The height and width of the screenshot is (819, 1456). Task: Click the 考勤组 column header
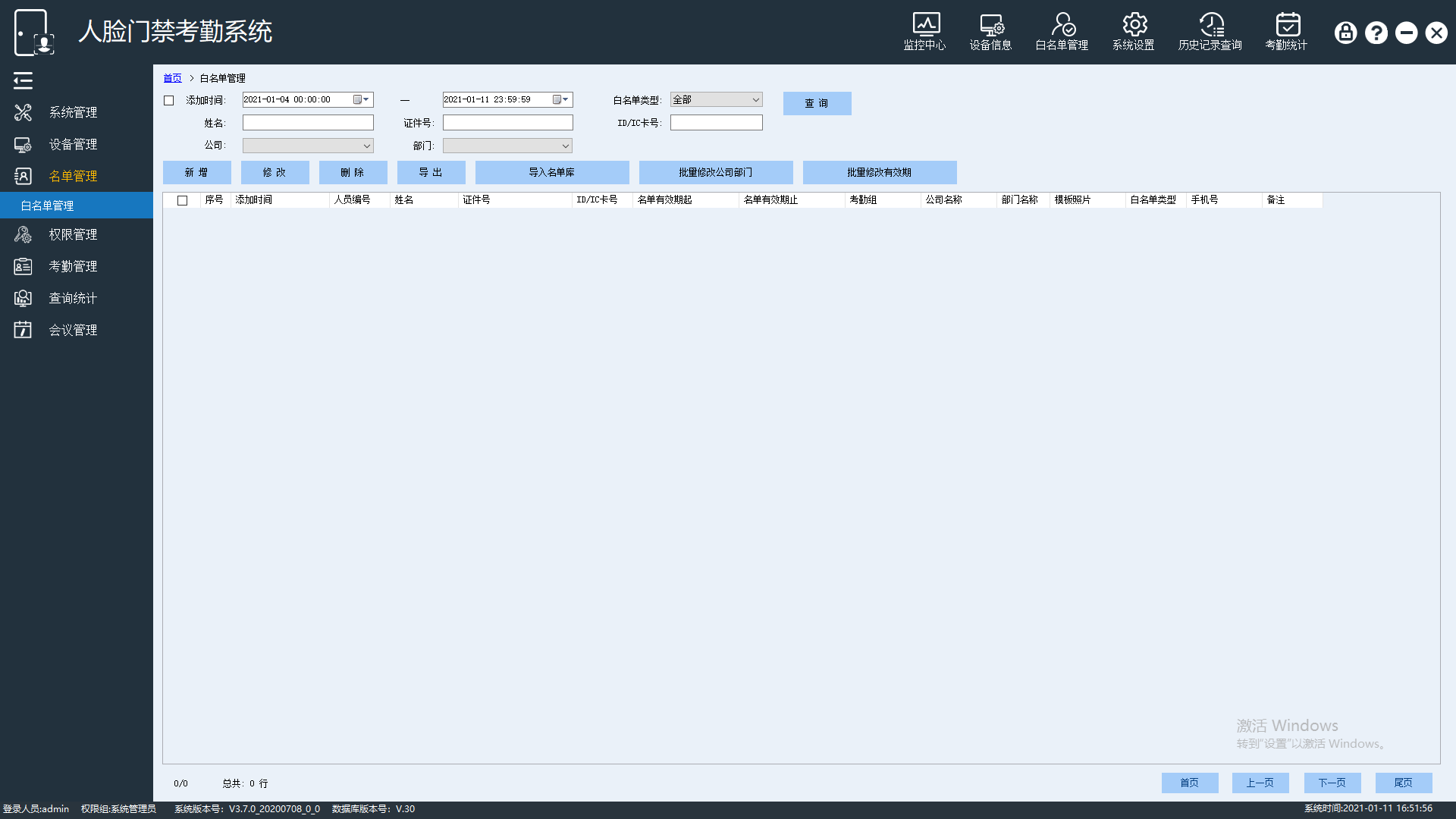(x=883, y=200)
